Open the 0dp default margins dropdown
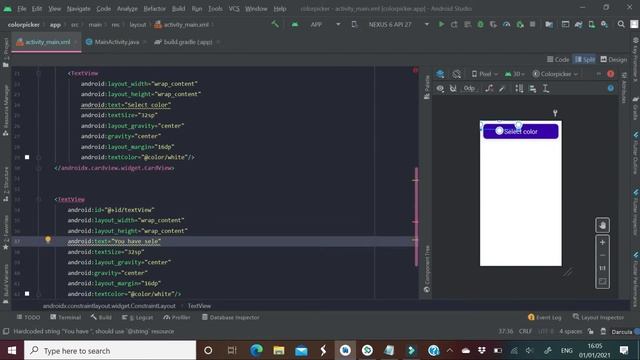 [469, 88]
